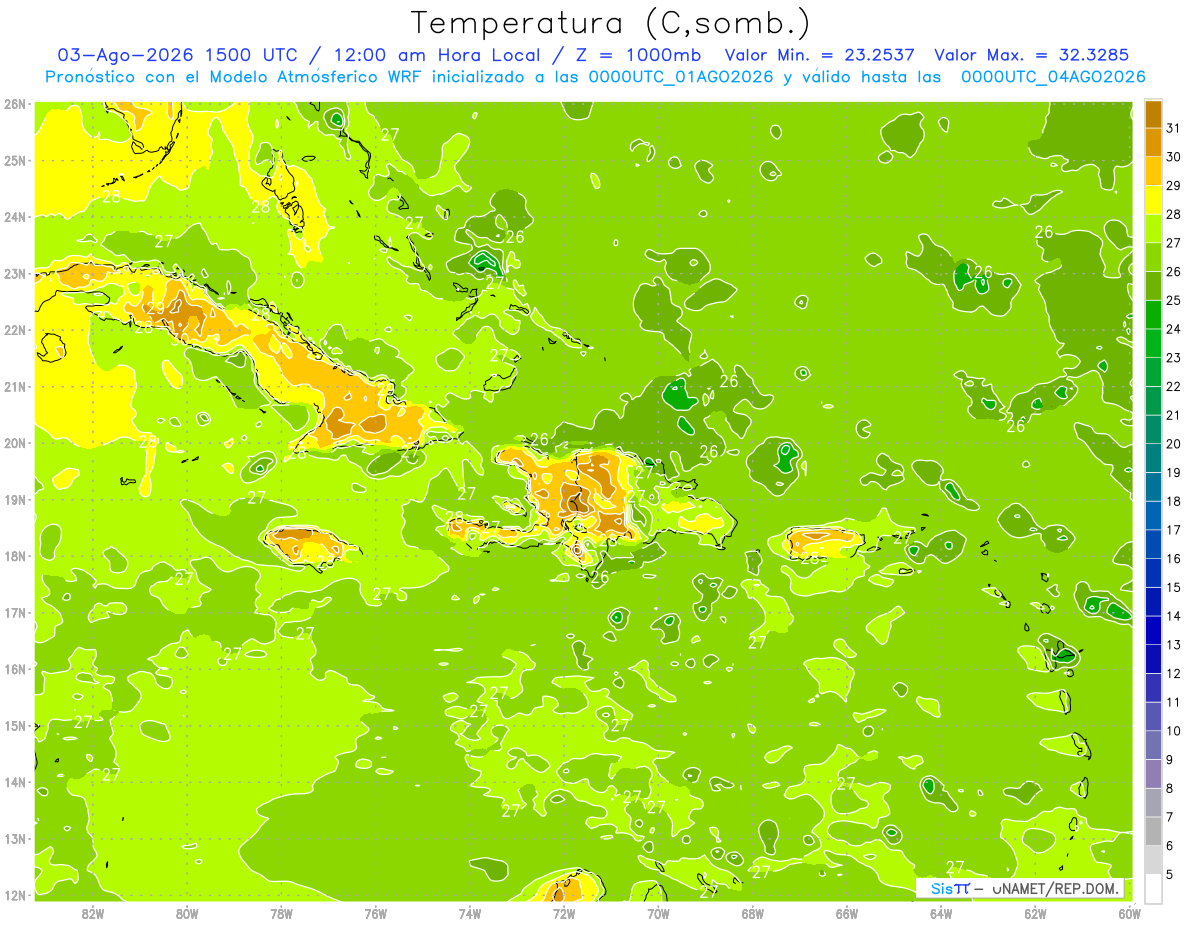Viewport: 1200px width, 927px height.
Task: Click the model initialization time '0000UTC_01AGO2026'
Action: [681, 77]
